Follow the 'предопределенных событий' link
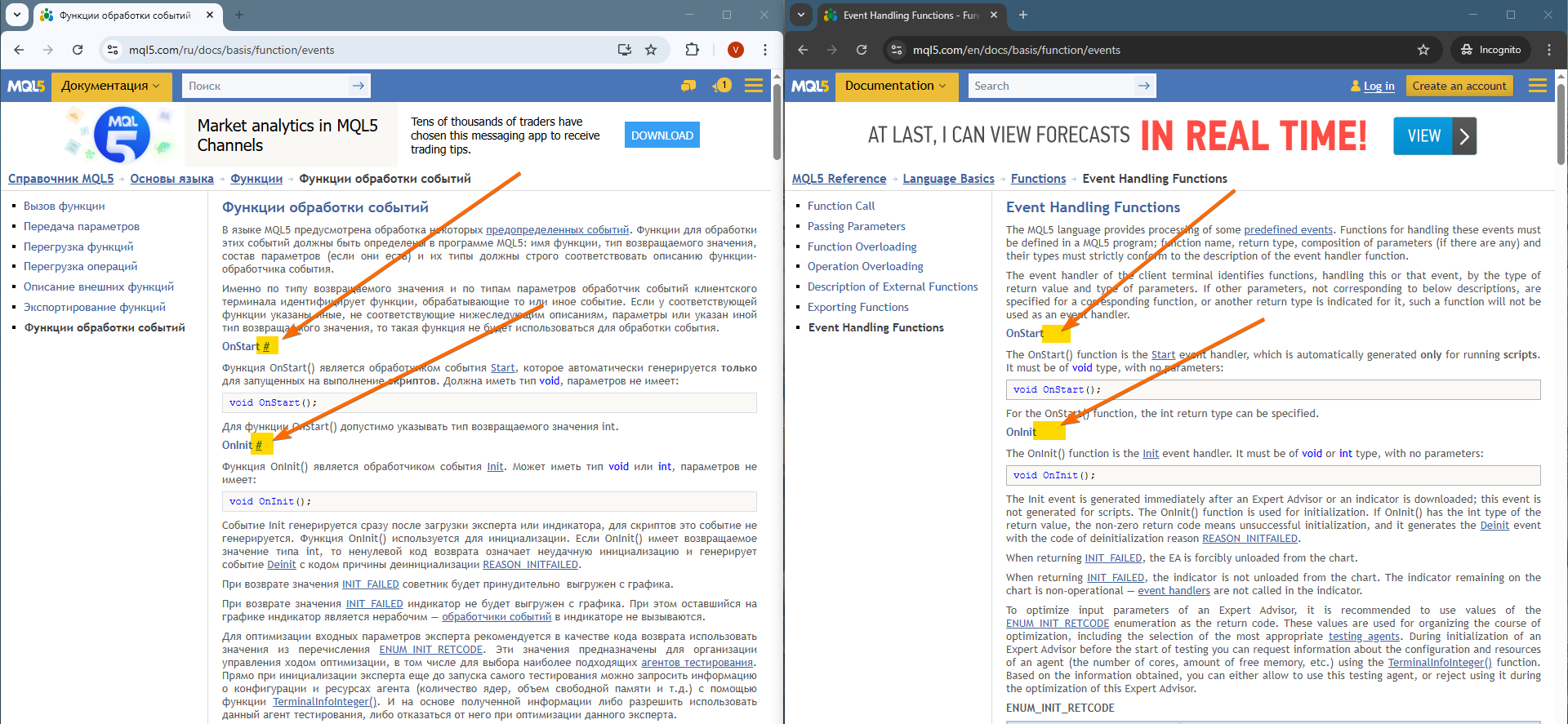 [557, 230]
